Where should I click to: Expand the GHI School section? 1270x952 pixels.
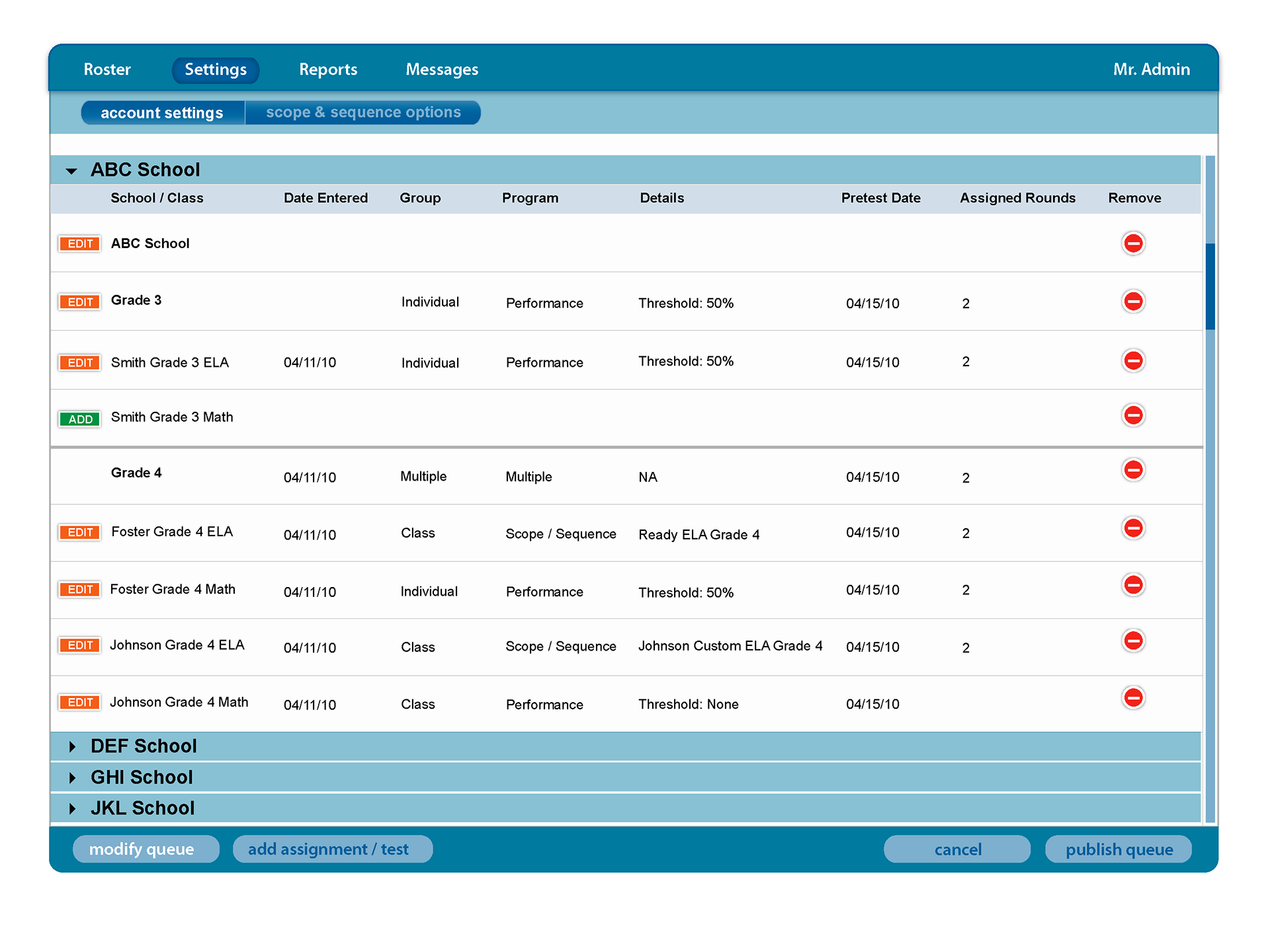click(x=72, y=778)
